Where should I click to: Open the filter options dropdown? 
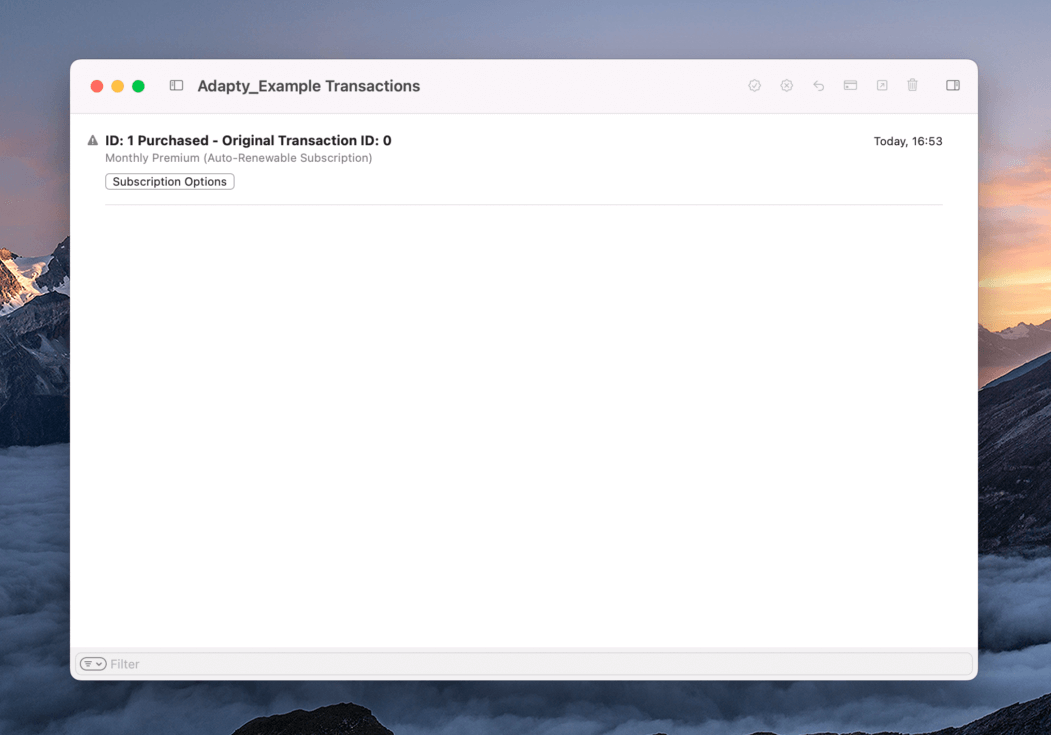[x=93, y=664]
